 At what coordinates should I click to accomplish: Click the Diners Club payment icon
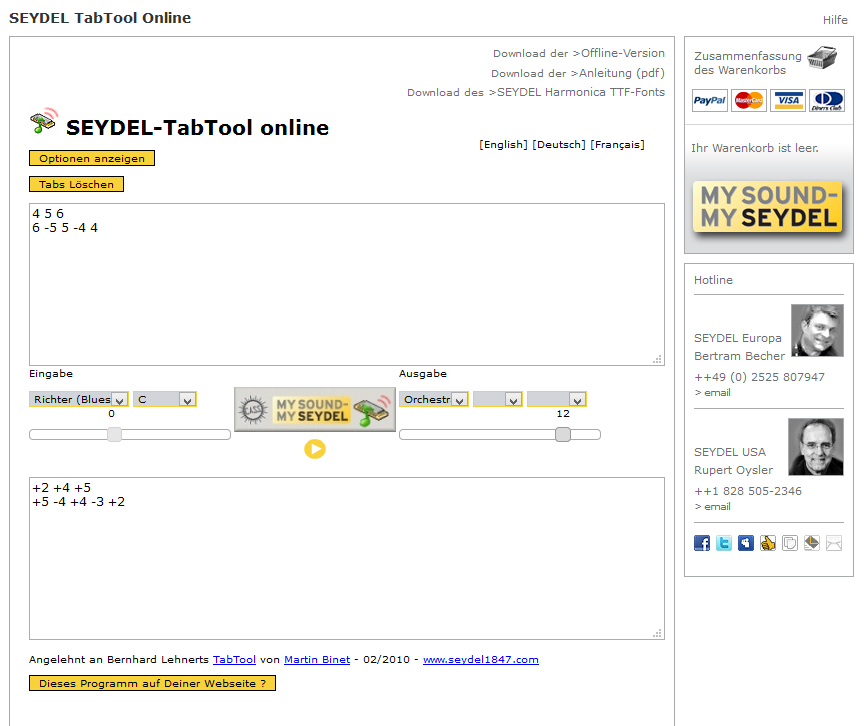coord(827,100)
